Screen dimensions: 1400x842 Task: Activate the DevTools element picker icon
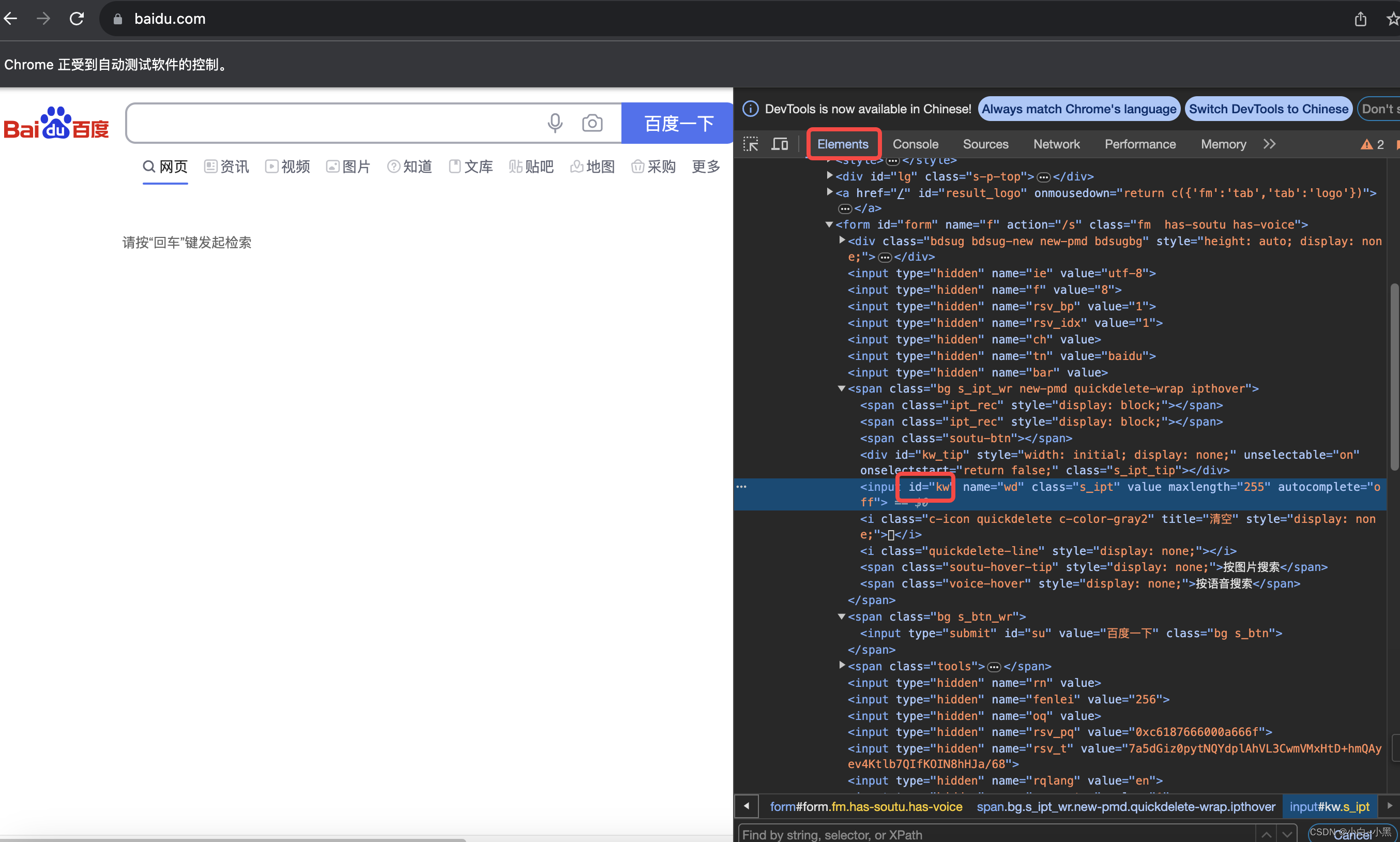click(751, 144)
